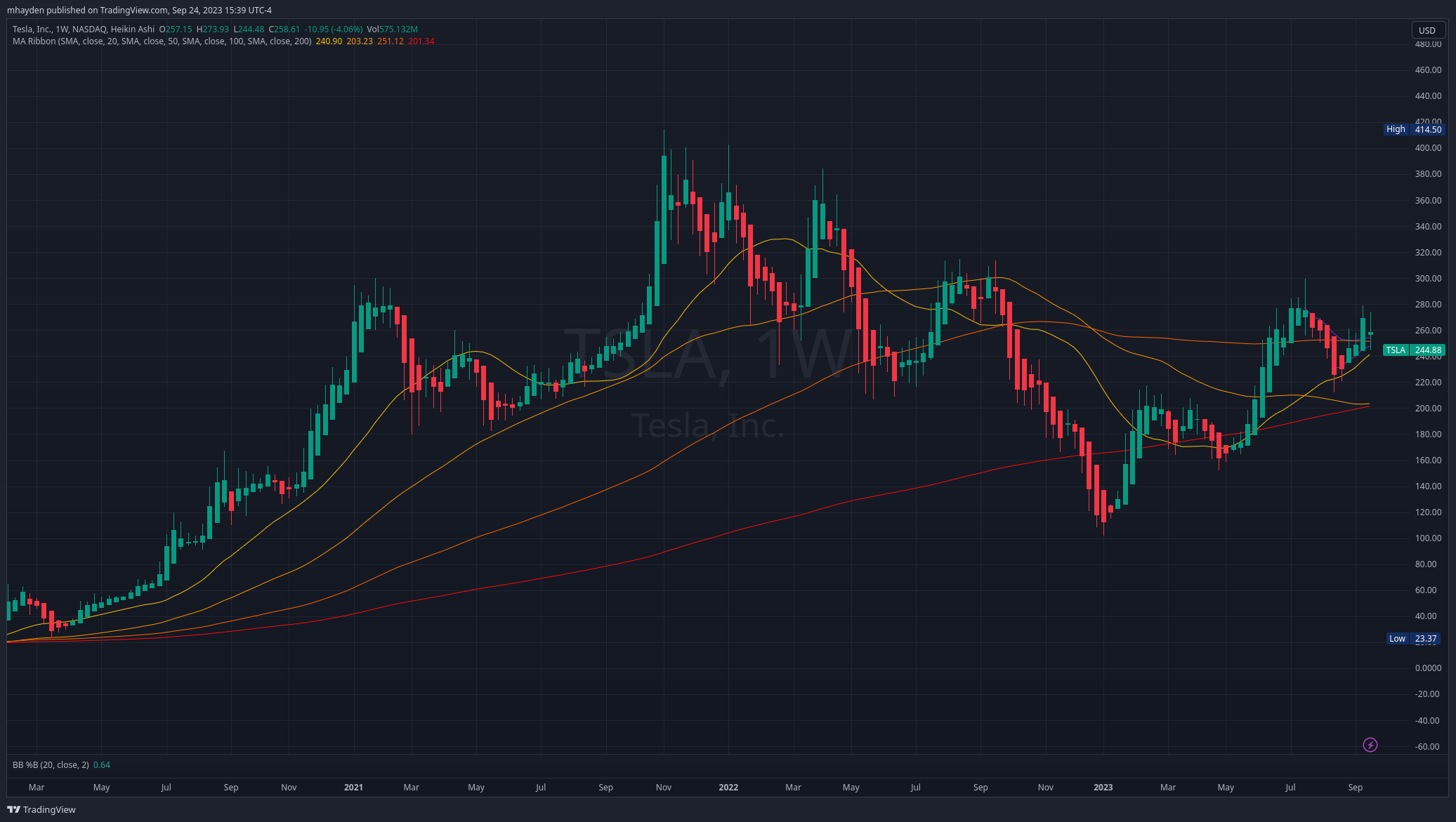Click the purple lightning bolt icon
Image resolution: width=1456 pixels, height=822 pixels.
click(x=1370, y=745)
